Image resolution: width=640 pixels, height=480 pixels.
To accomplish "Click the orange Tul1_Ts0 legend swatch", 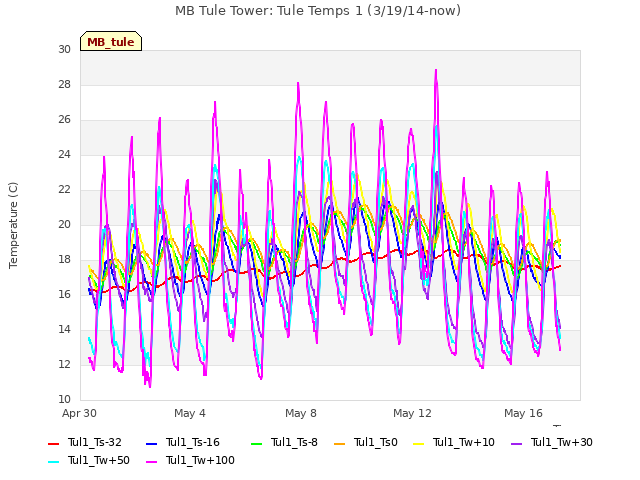I will pyautogui.click(x=339, y=443).
